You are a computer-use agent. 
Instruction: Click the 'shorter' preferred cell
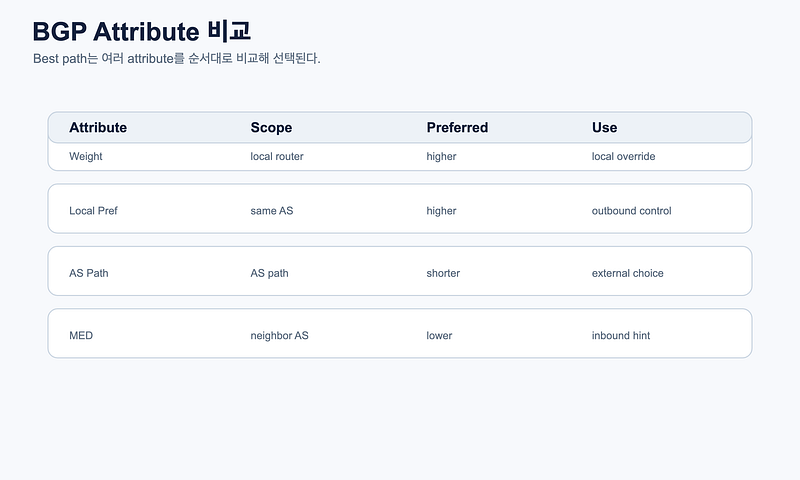pos(443,273)
